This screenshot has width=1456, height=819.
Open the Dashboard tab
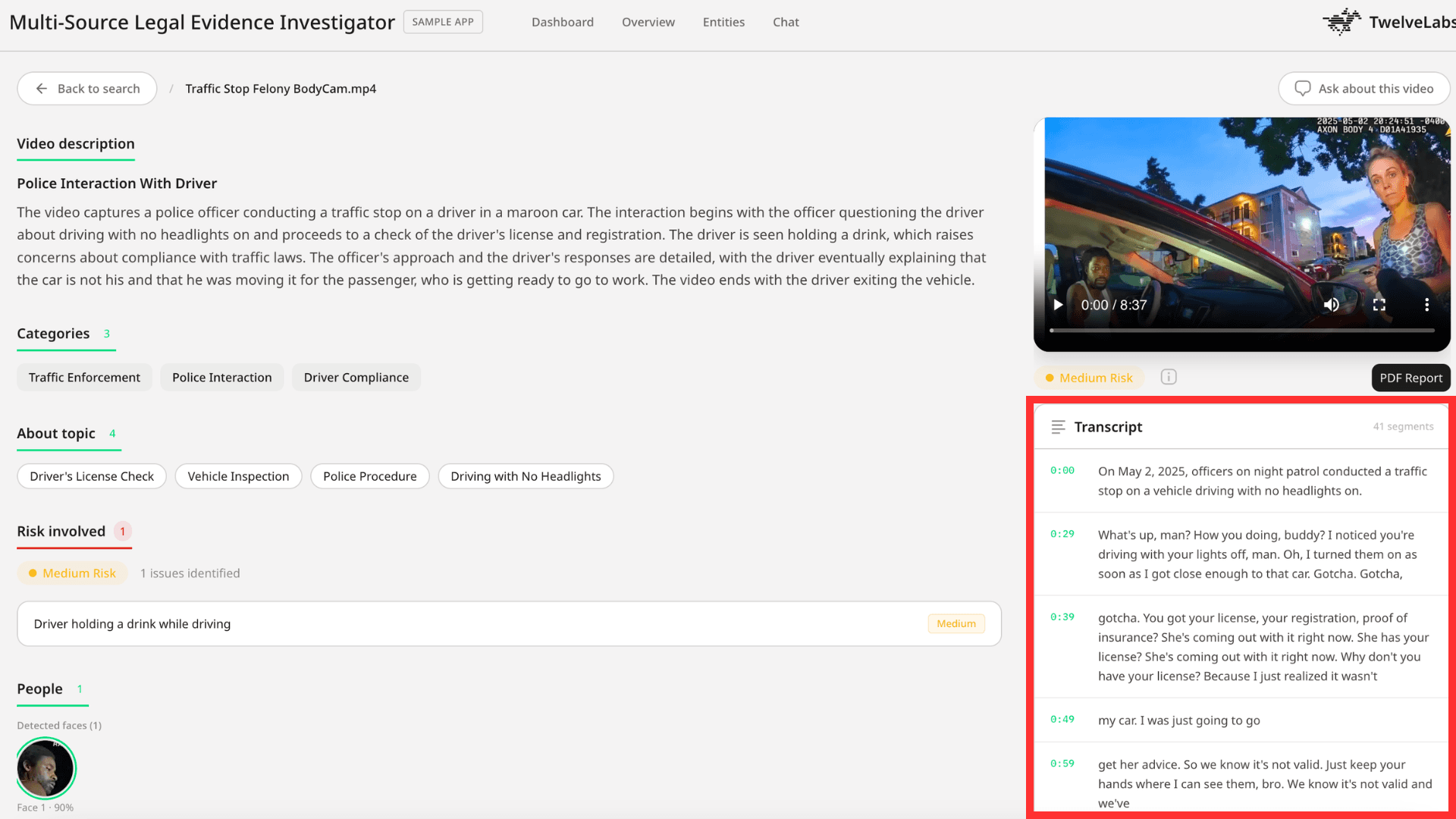point(562,22)
